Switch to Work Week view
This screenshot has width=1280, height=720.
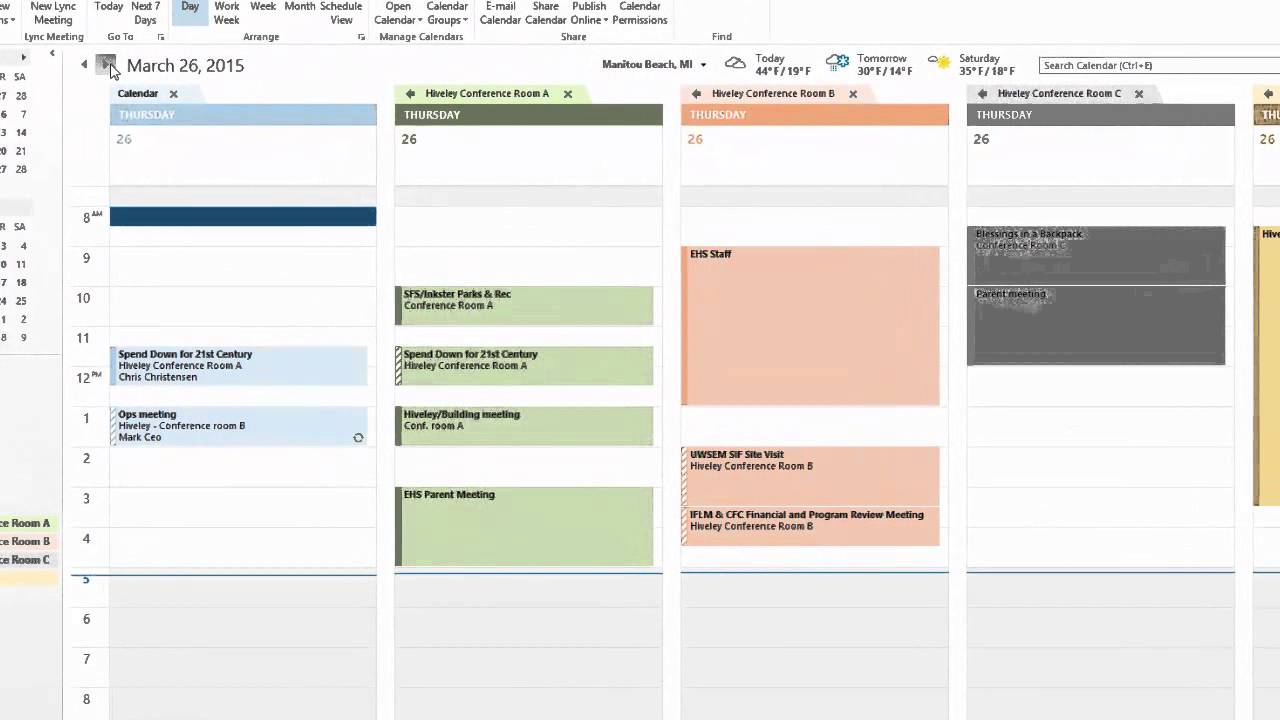(227, 13)
